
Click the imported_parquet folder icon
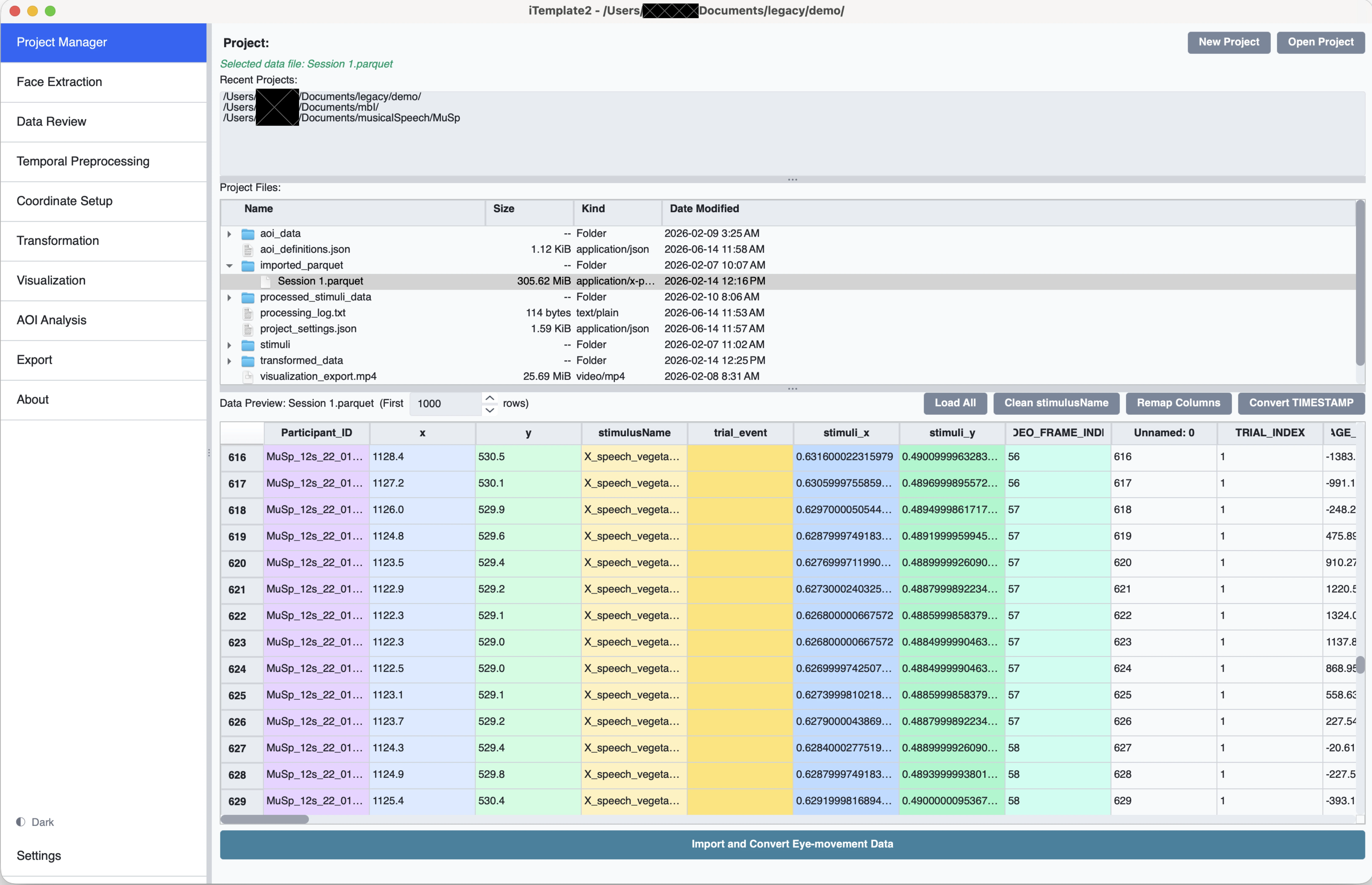pos(248,266)
